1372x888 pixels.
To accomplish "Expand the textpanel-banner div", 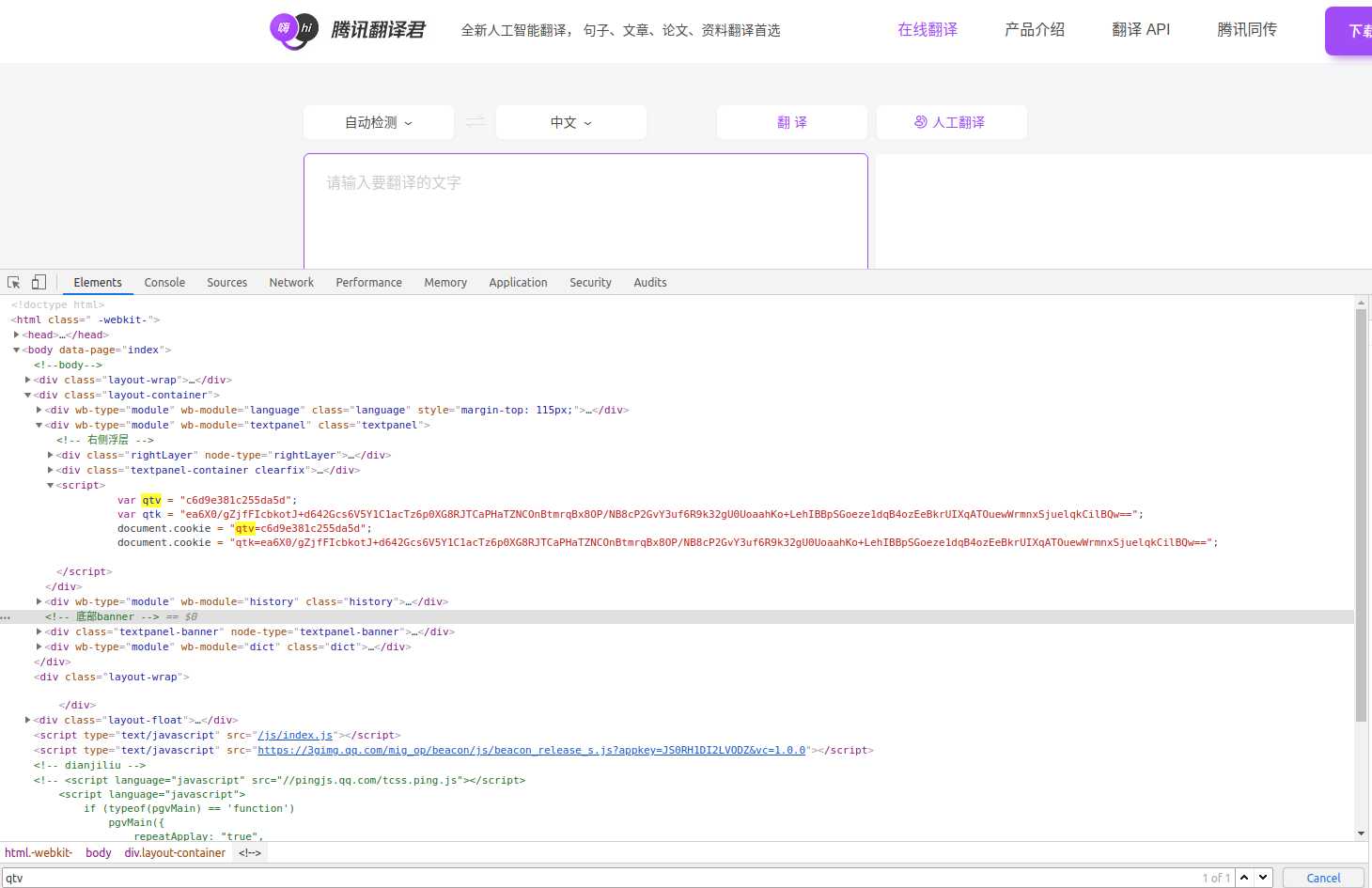I will click(x=39, y=631).
